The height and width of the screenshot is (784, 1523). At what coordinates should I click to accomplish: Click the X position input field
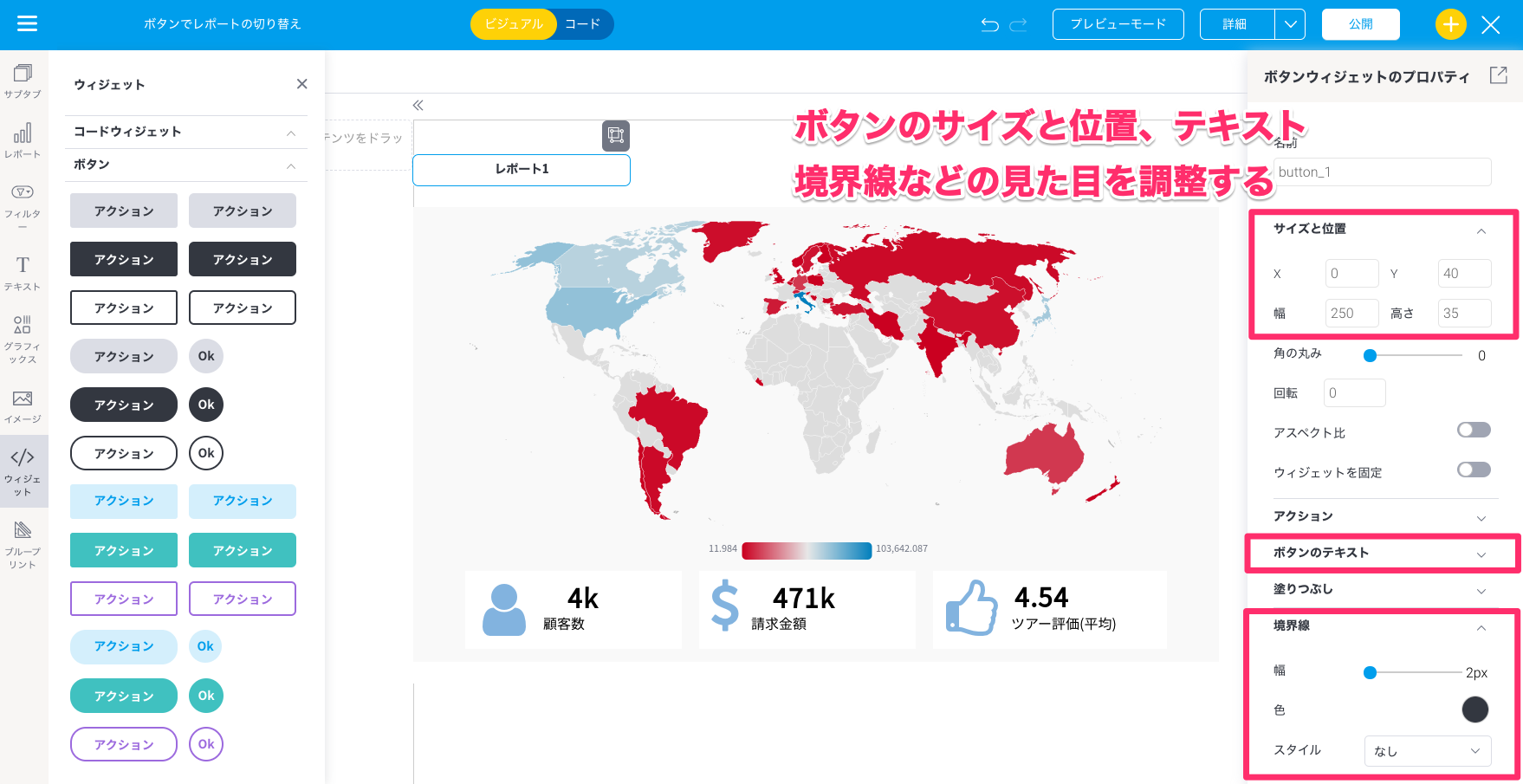point(1351,274)
